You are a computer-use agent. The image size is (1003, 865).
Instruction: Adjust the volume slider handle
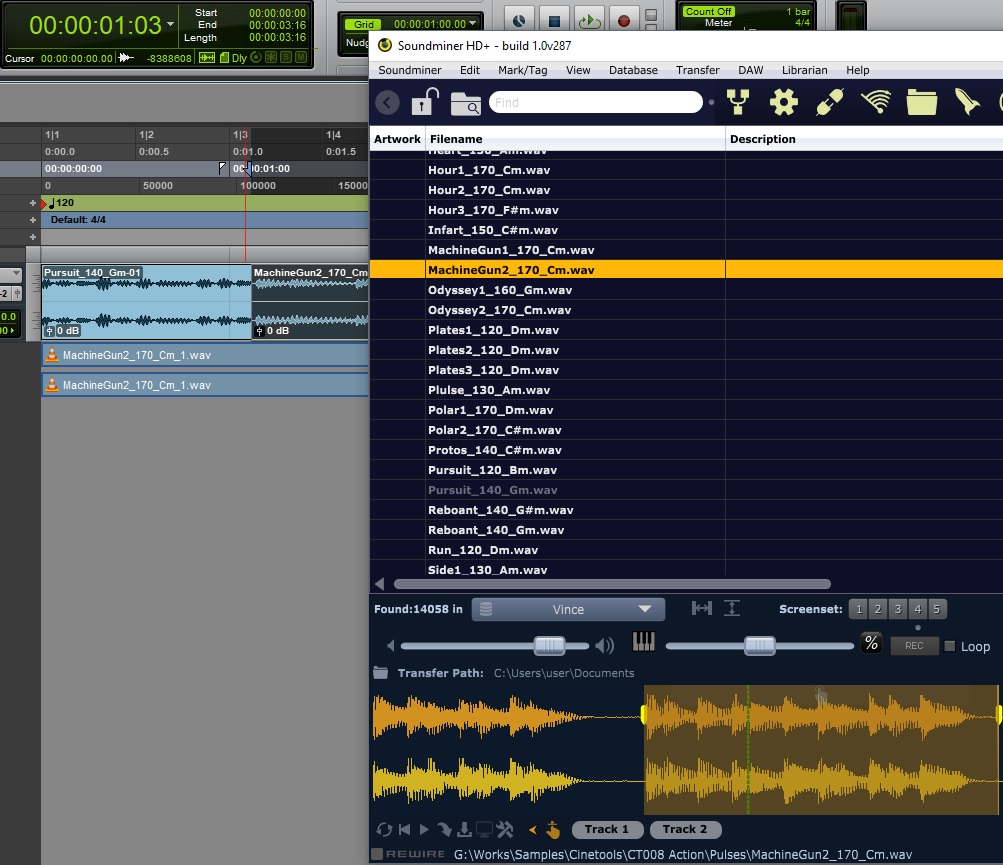(x=549, y=646)
